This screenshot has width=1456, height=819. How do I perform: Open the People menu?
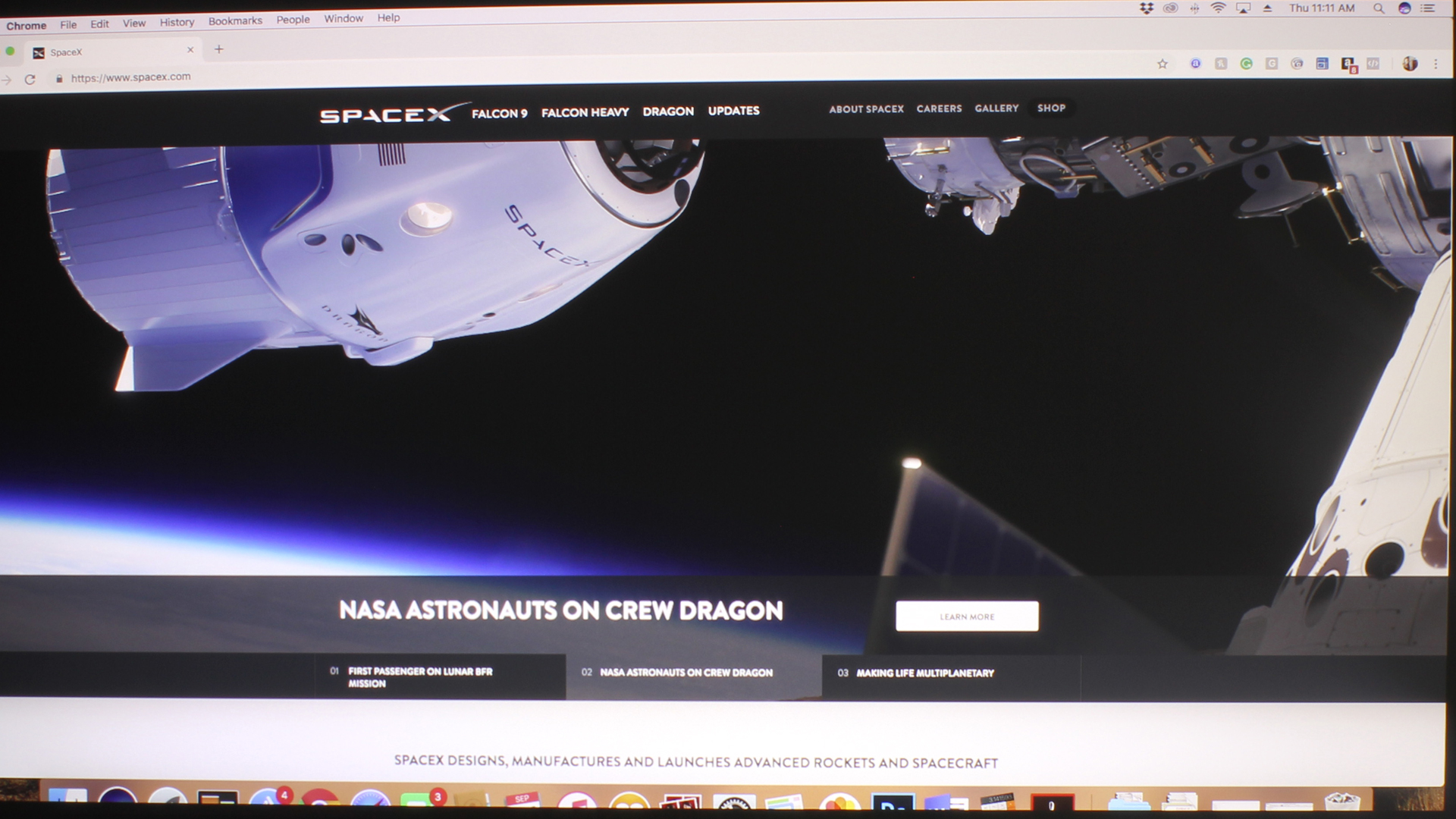[293, 19]
